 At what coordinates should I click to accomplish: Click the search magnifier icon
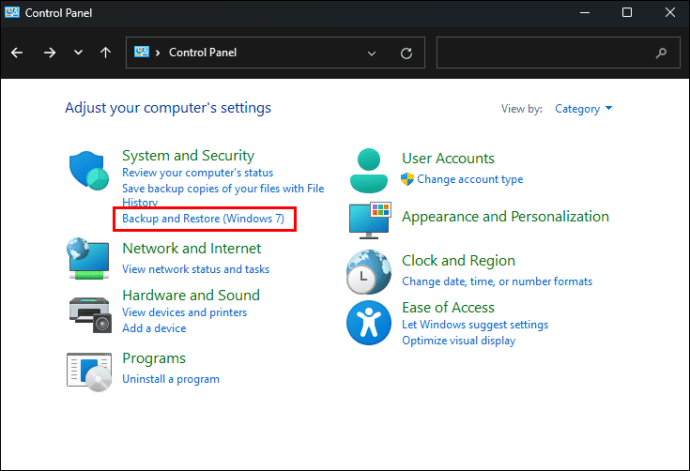coord(661,53)
